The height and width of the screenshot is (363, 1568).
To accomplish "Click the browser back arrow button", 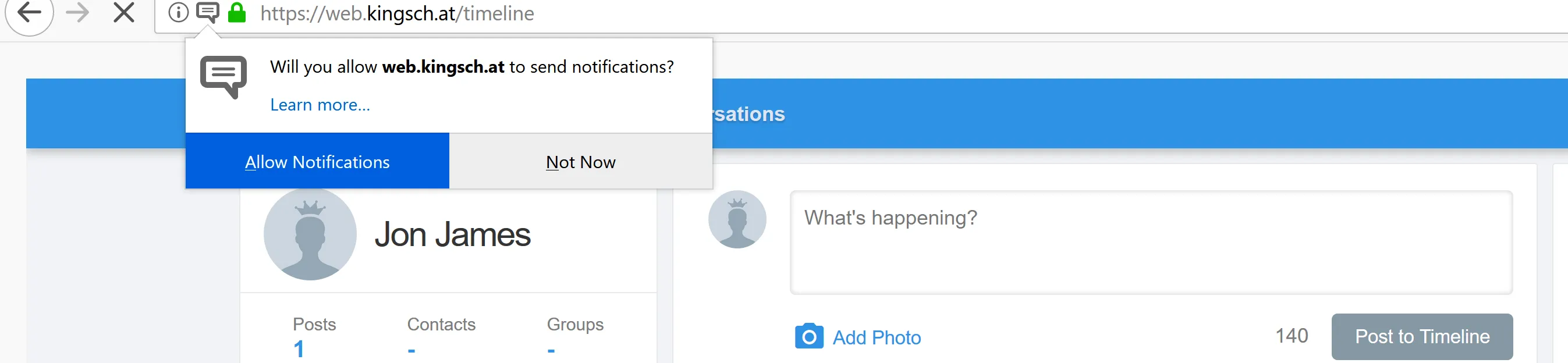I will click(x=29, y=12).
